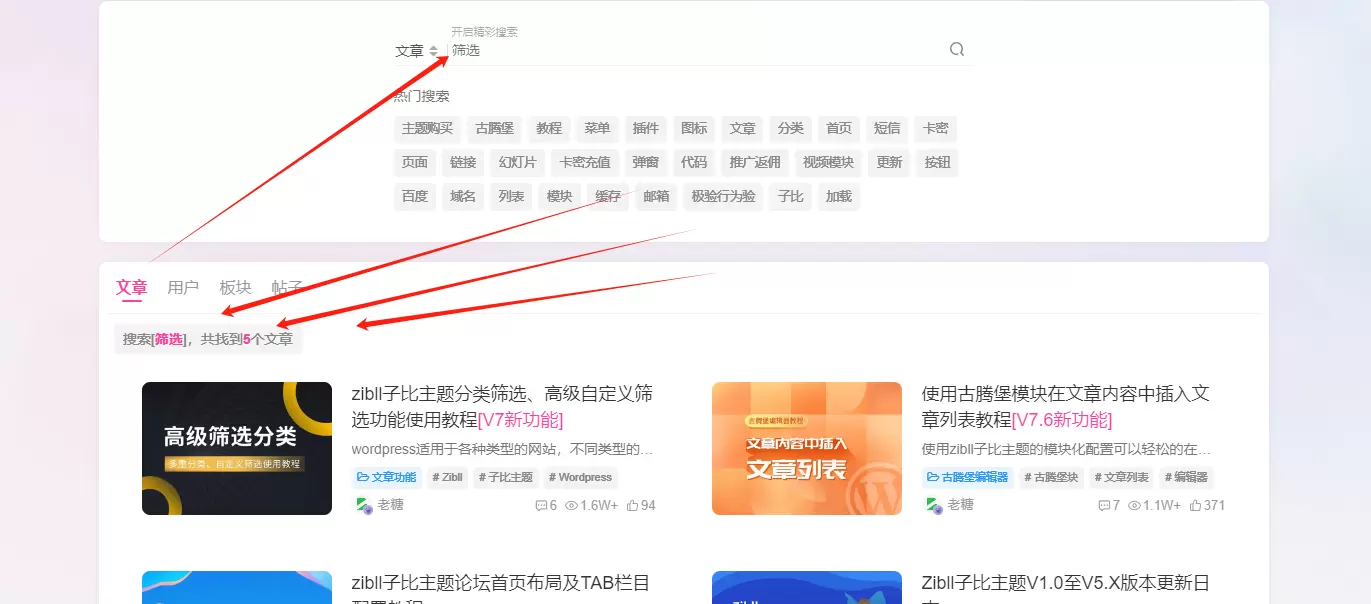Screen dimensions: 1371x604
Task: Select hot search tag 更新
Action: click(x=889, y=163)
